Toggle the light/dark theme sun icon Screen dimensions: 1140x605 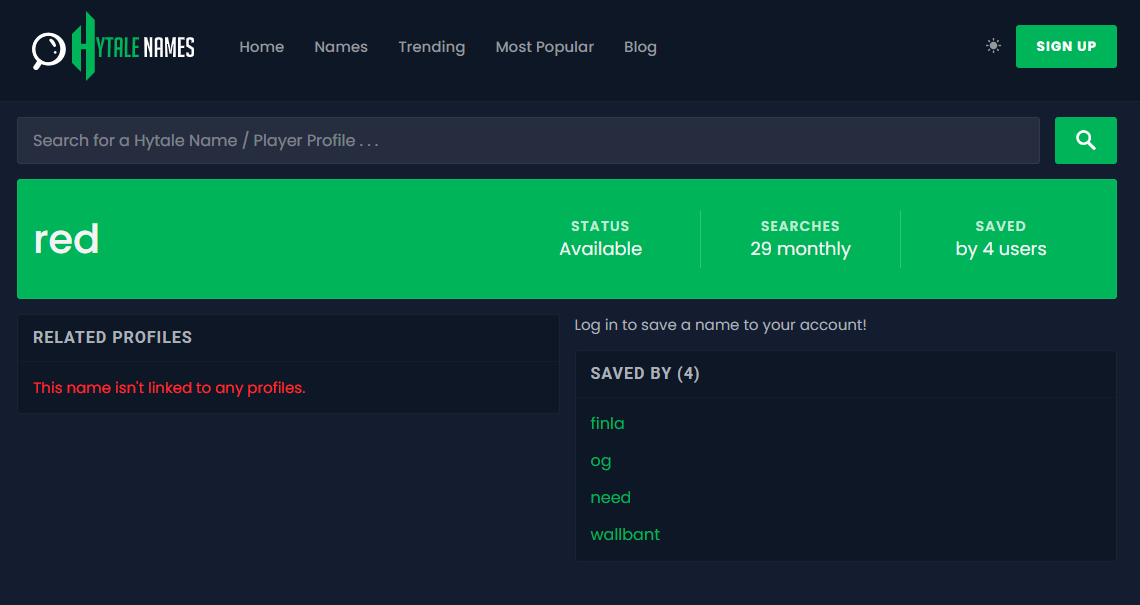tap(993, 46)
